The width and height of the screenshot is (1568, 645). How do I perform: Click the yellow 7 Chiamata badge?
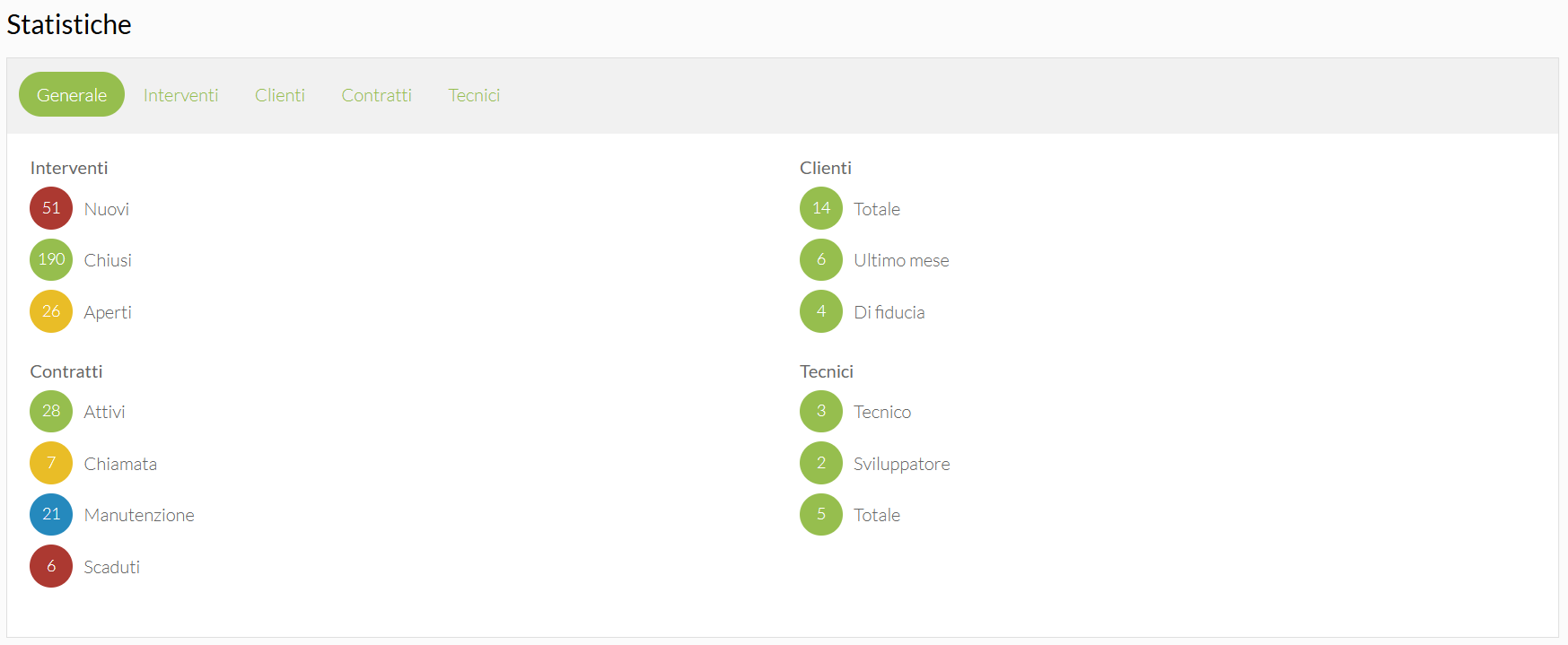point(51,463)
